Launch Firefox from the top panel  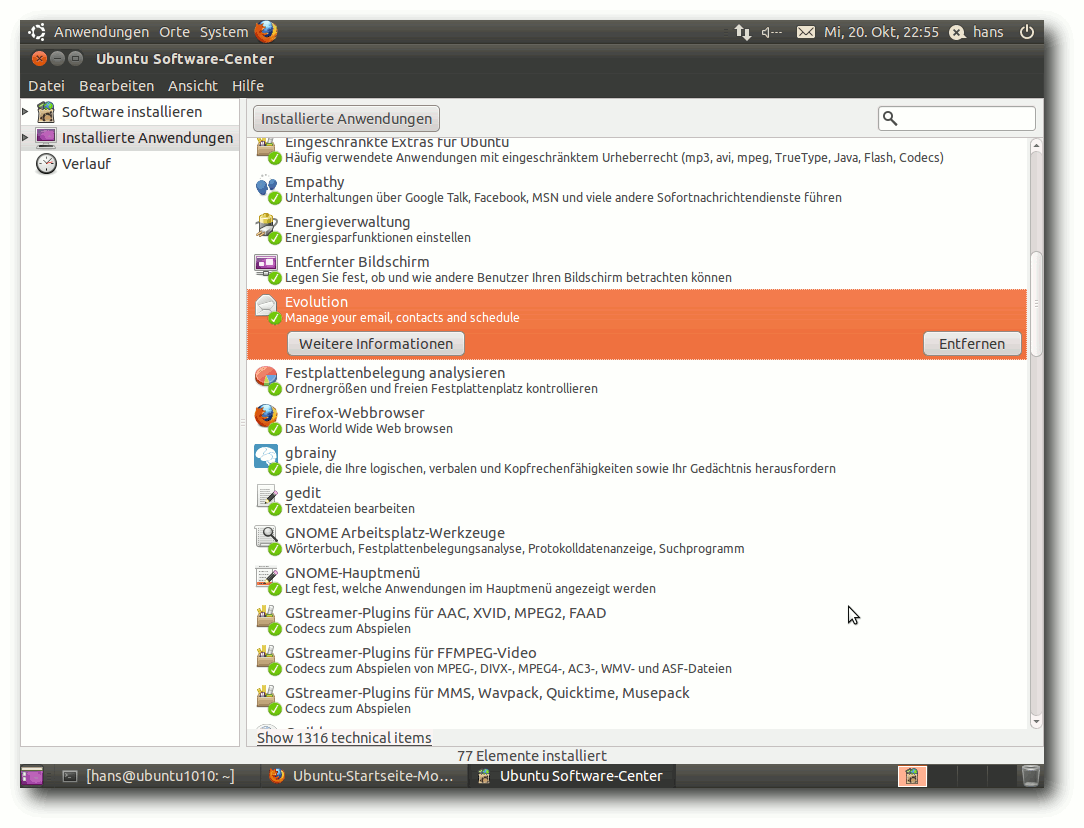click(266, 32)
